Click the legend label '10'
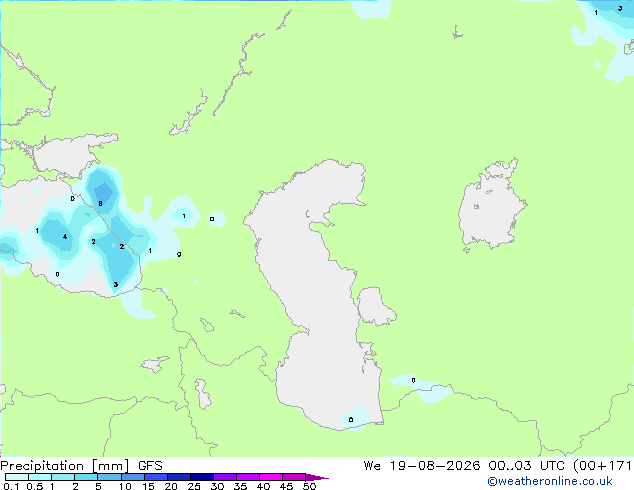Image resolution: width=634 pixels, height=490 pixels. 125,486
